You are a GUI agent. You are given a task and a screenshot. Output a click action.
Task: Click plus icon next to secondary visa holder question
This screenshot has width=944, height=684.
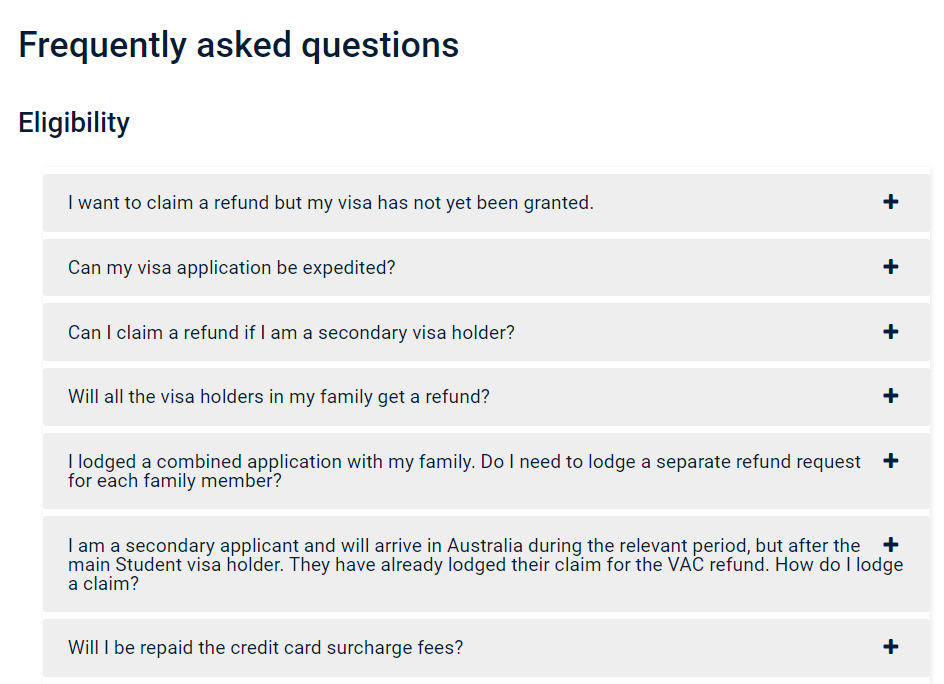click(890, 332)
